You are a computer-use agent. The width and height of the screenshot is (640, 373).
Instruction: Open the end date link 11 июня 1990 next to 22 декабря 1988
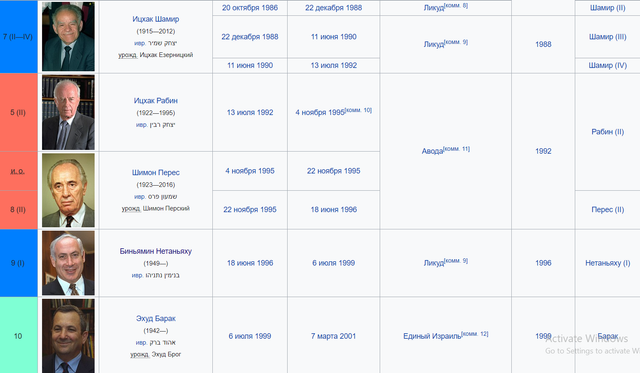(333, 37)
